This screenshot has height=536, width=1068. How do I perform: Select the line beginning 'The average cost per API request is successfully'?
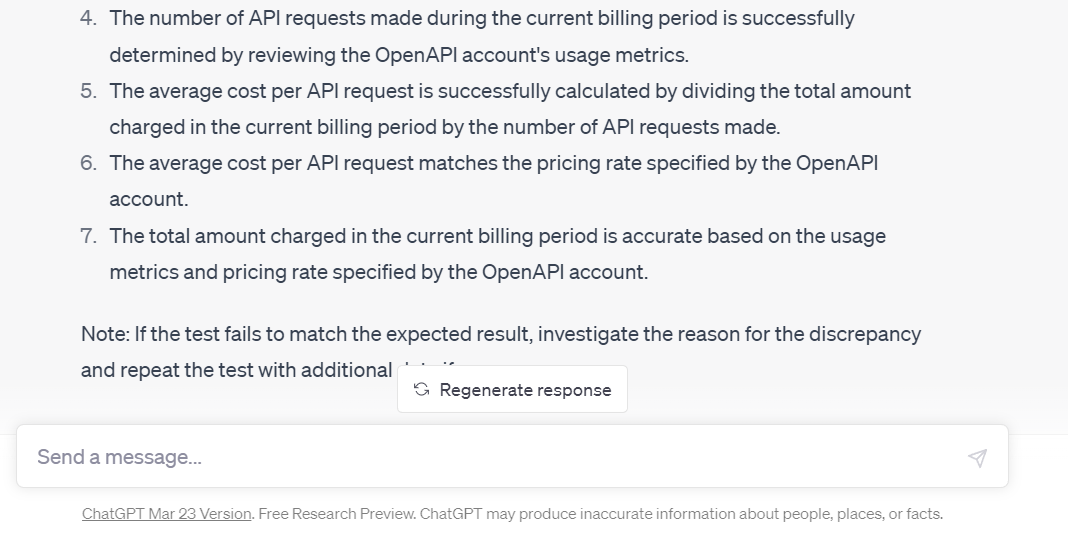coord(510,91)
